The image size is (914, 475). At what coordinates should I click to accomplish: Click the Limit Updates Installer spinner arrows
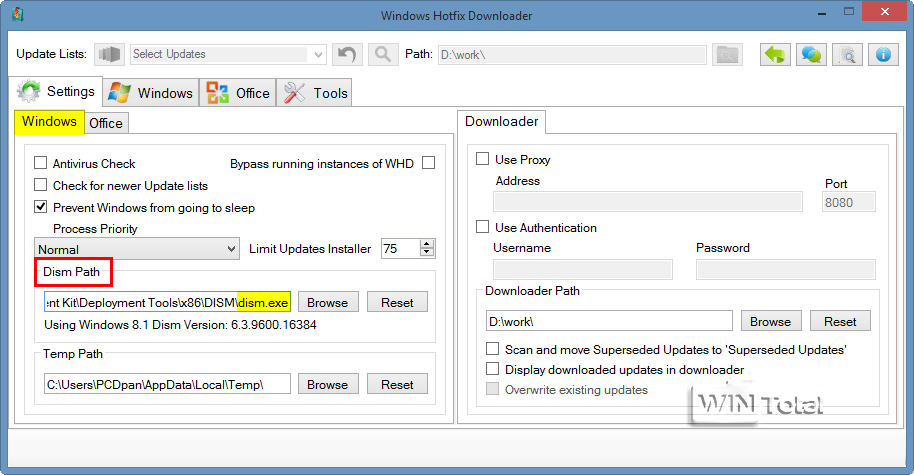tap(427, 248)
